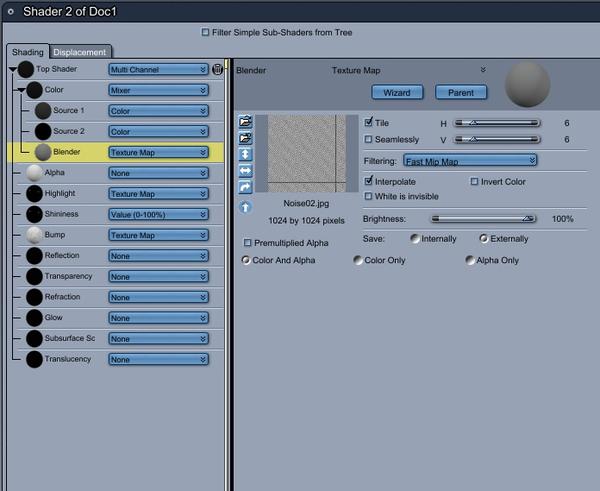This screenshot has height=491, width=600.
Task: Enable Filter Simple Sub-Shaders from Tree
Action: click(x=205, y=32)
